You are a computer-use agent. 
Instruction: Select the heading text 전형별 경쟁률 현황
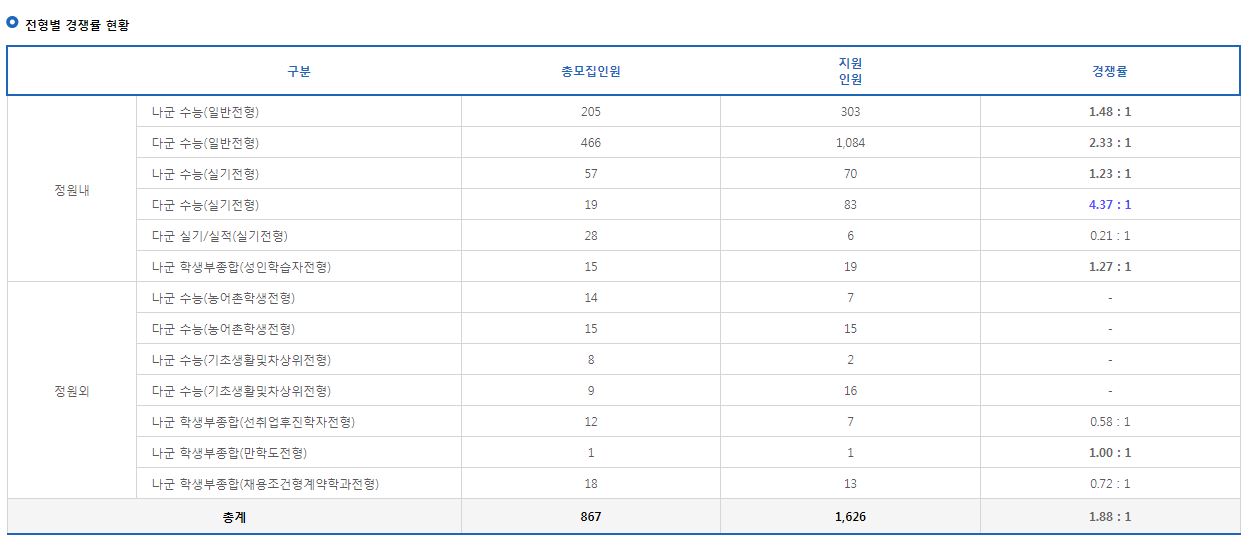pos(77,25)
